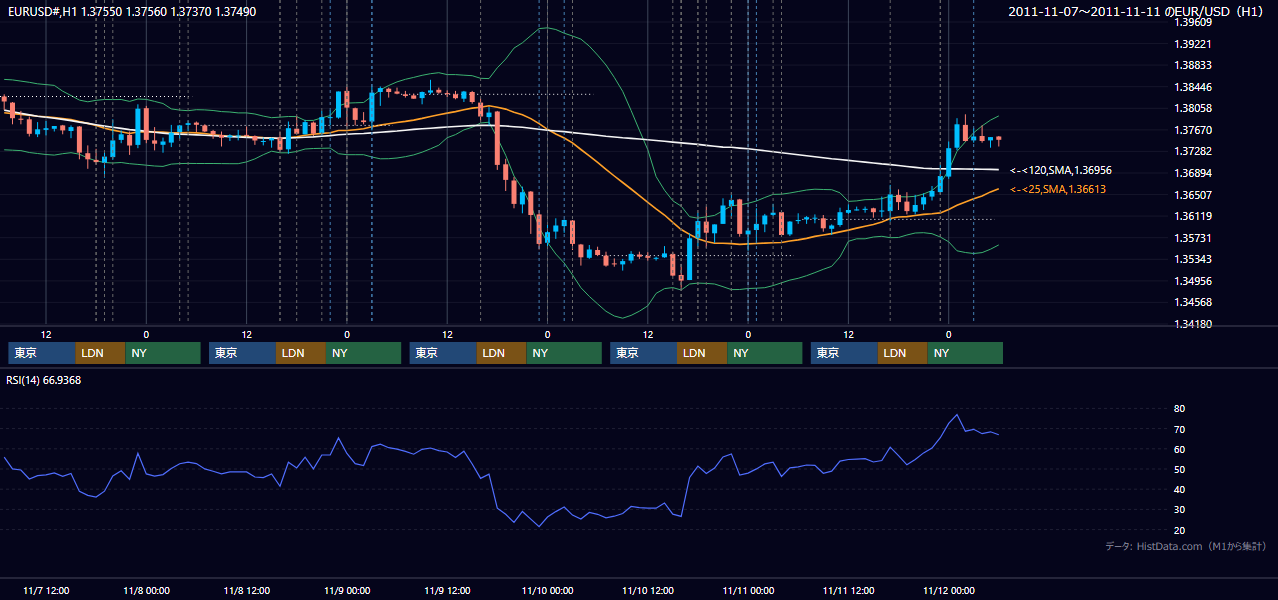
Task: Click price axis value 1.36119
Action: pyautogui.click(x=1192, y=216)
